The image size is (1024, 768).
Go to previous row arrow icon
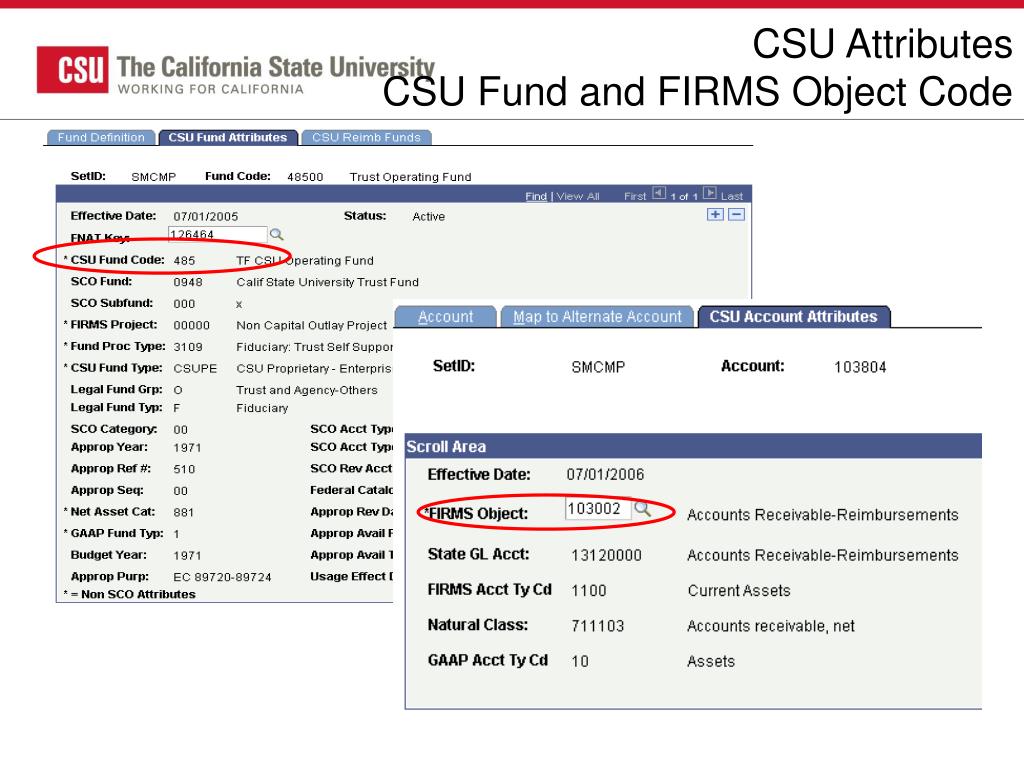[659, 193]
